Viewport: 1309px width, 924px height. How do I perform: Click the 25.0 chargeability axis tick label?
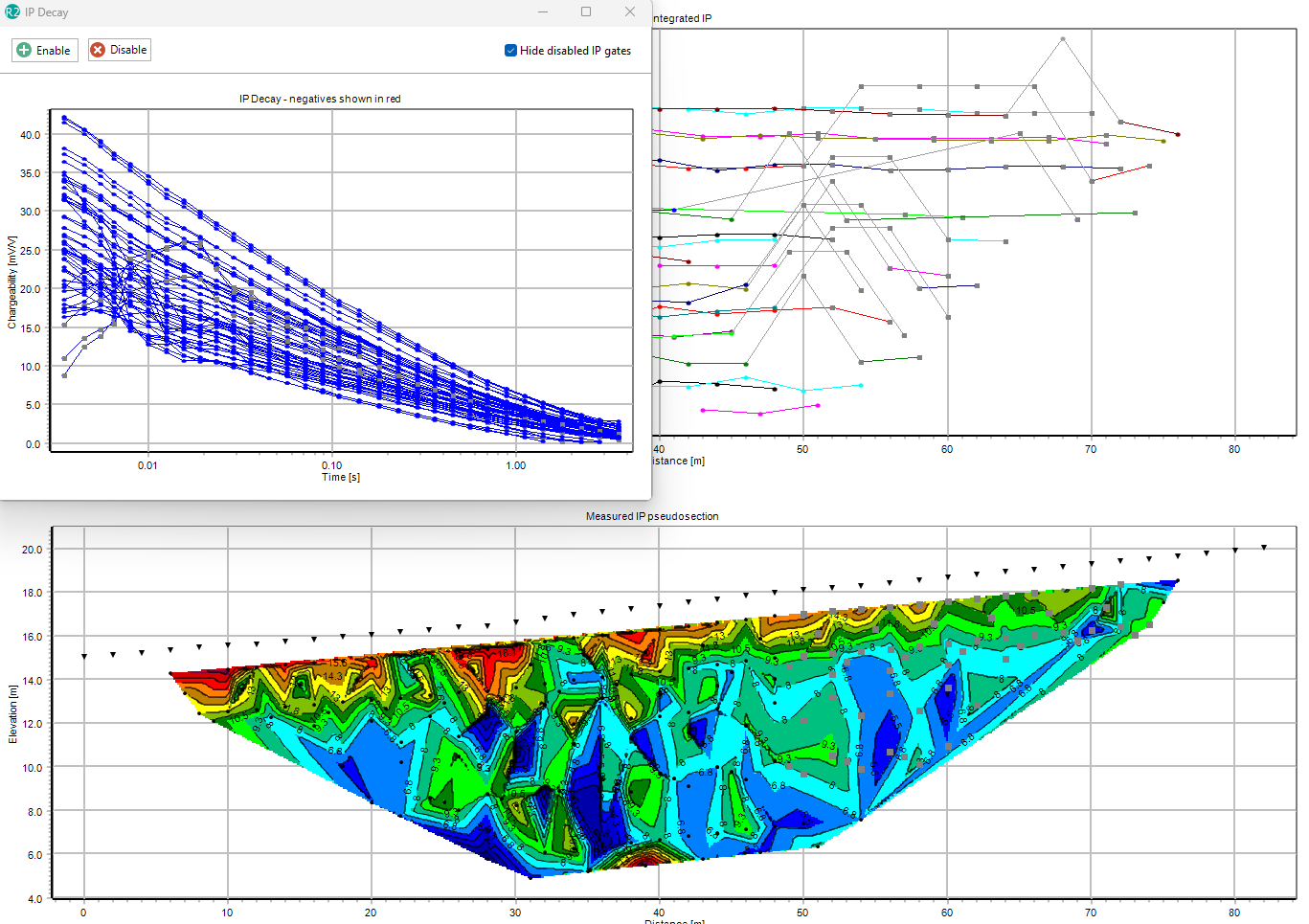pyautogui.click(x=31, y=251)
